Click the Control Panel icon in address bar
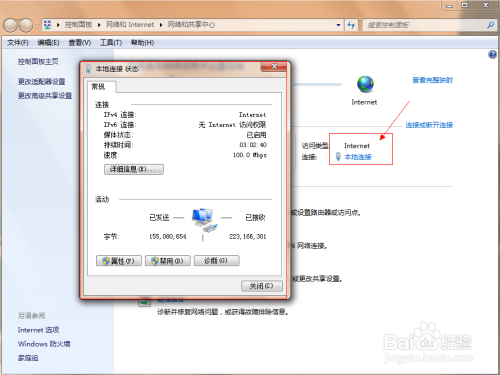500x375 pixels. 48,25
